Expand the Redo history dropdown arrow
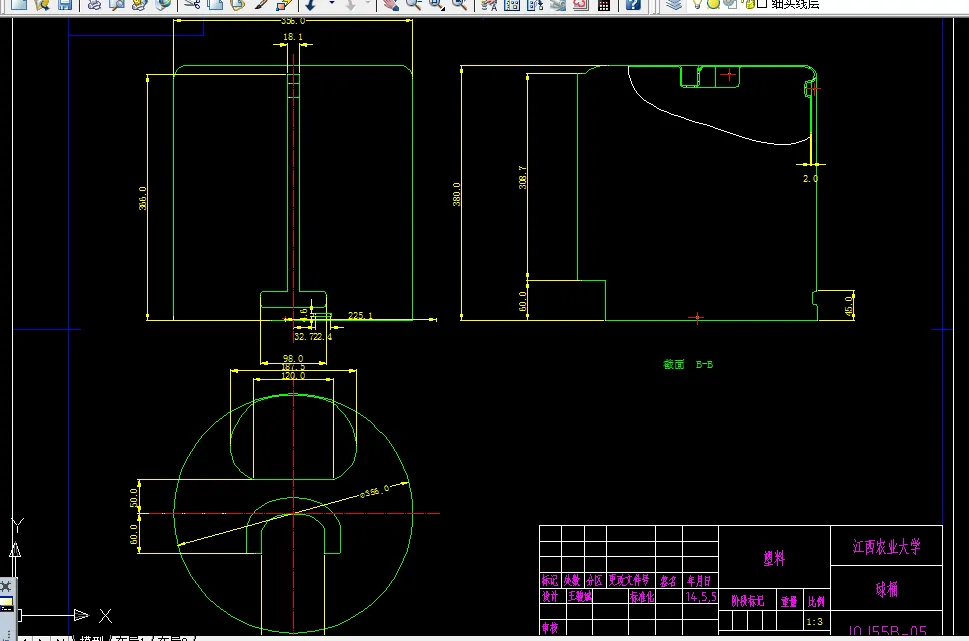 tap(368, 4)
